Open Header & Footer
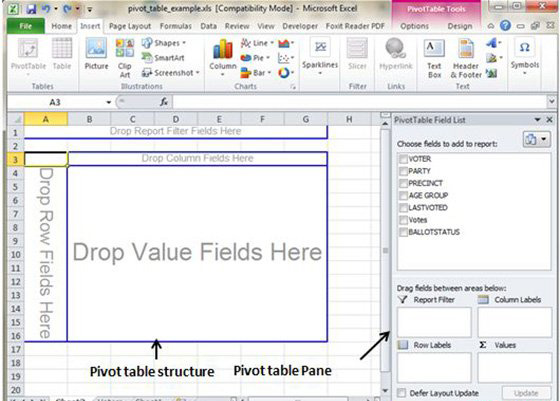 coord(466,59)
